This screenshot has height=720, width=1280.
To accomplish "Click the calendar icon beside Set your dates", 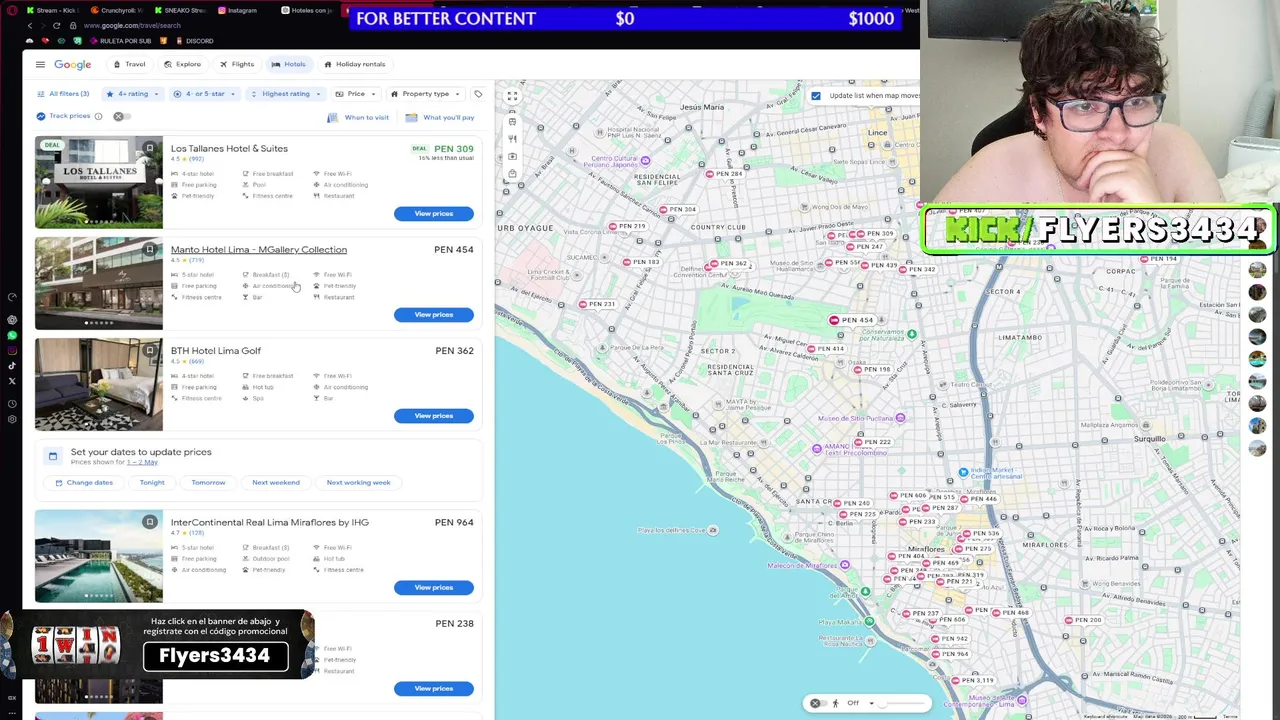I will pyautogui.click(x=53, y=456).
